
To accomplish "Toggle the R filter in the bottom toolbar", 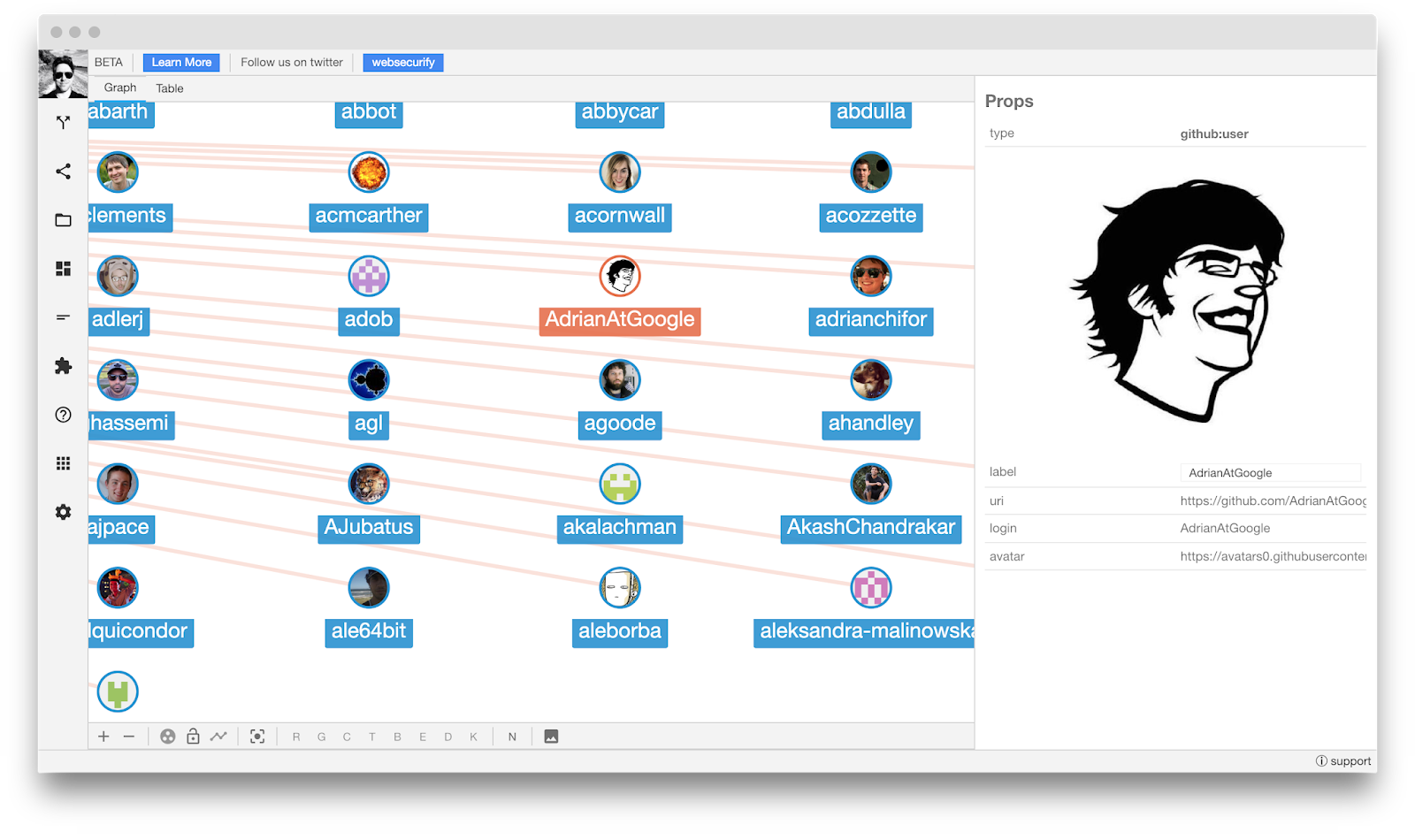I will pos(296,736).
